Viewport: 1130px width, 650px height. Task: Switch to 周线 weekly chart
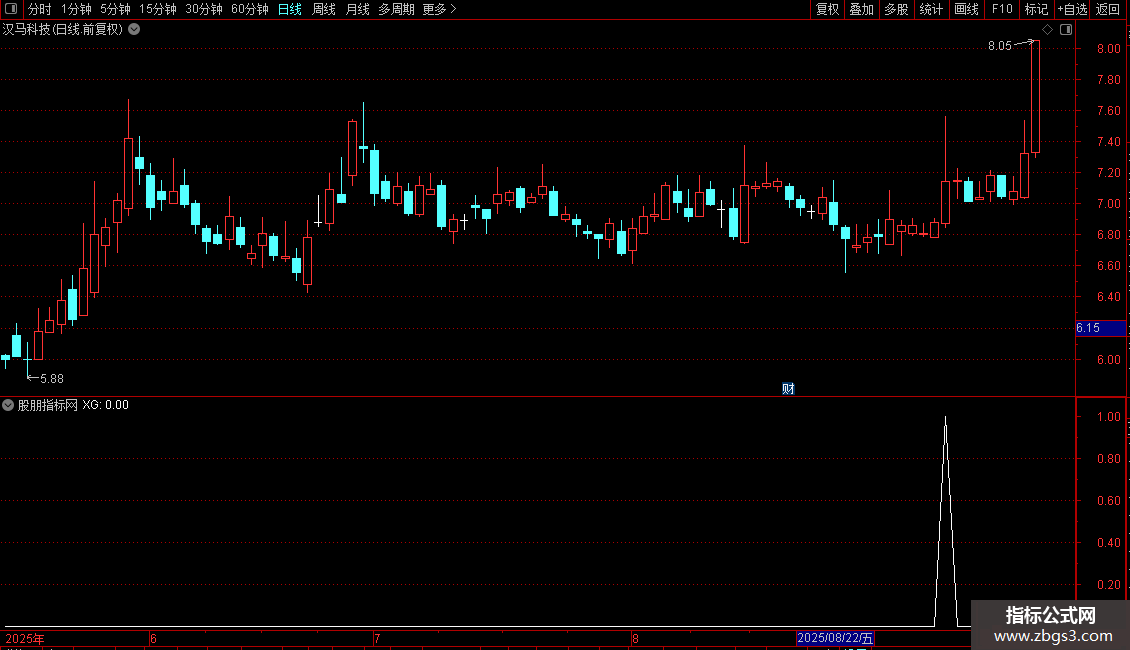pyautogui.click(x=324, y=9)
